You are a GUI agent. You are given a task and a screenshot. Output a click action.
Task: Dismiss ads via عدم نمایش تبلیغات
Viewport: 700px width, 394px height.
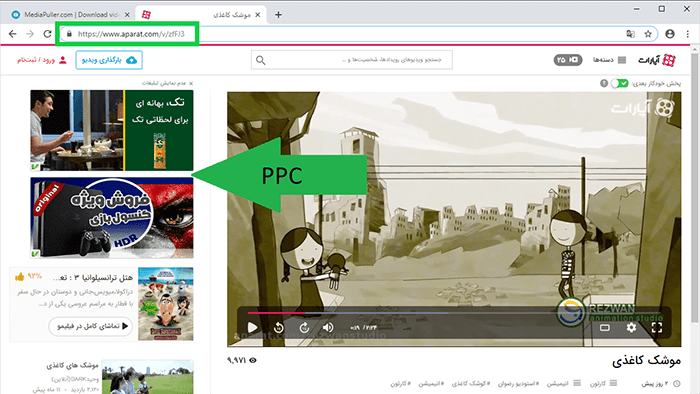(x=167, y=83)
